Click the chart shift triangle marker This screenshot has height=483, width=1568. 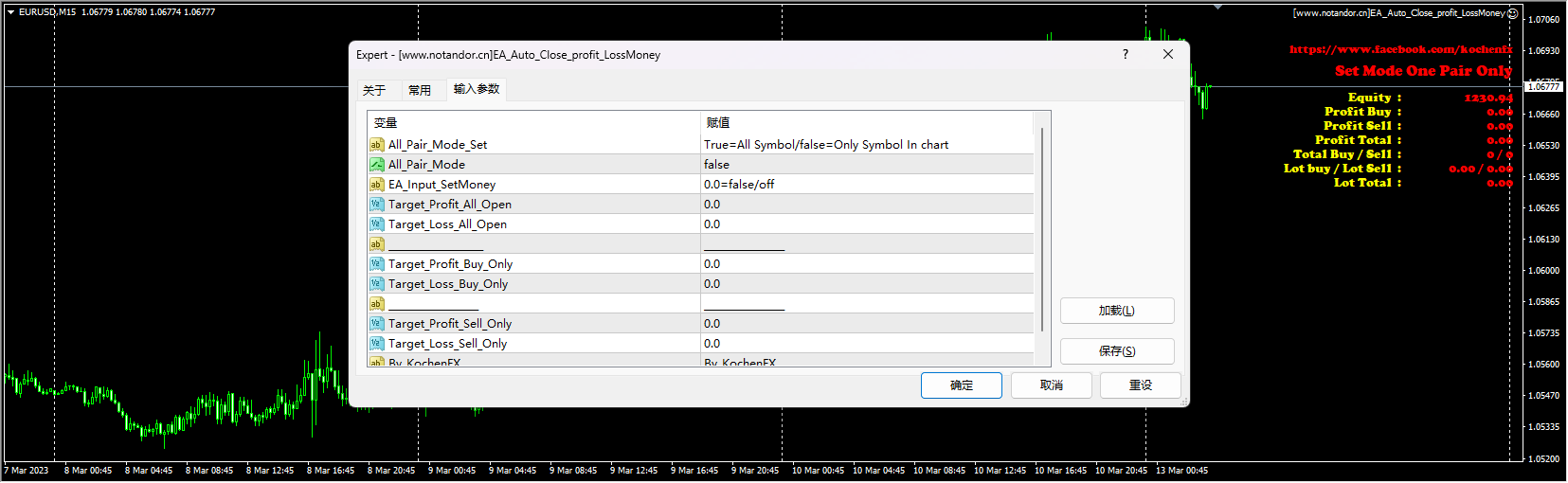pos(1217,7)
